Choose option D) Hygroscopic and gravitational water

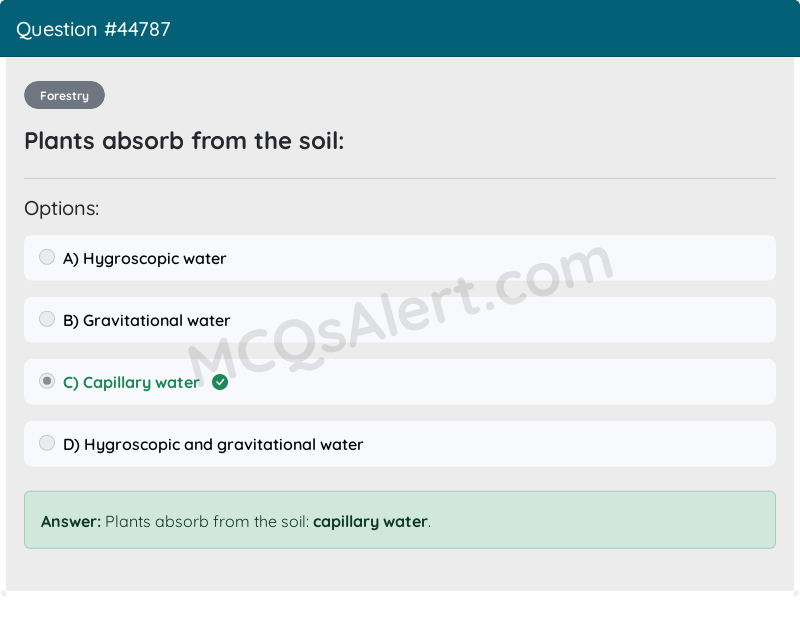tap(400, 442)
